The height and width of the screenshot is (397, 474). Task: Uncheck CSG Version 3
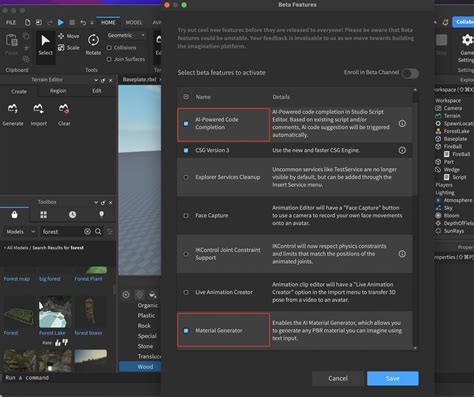tap(186, 150)
